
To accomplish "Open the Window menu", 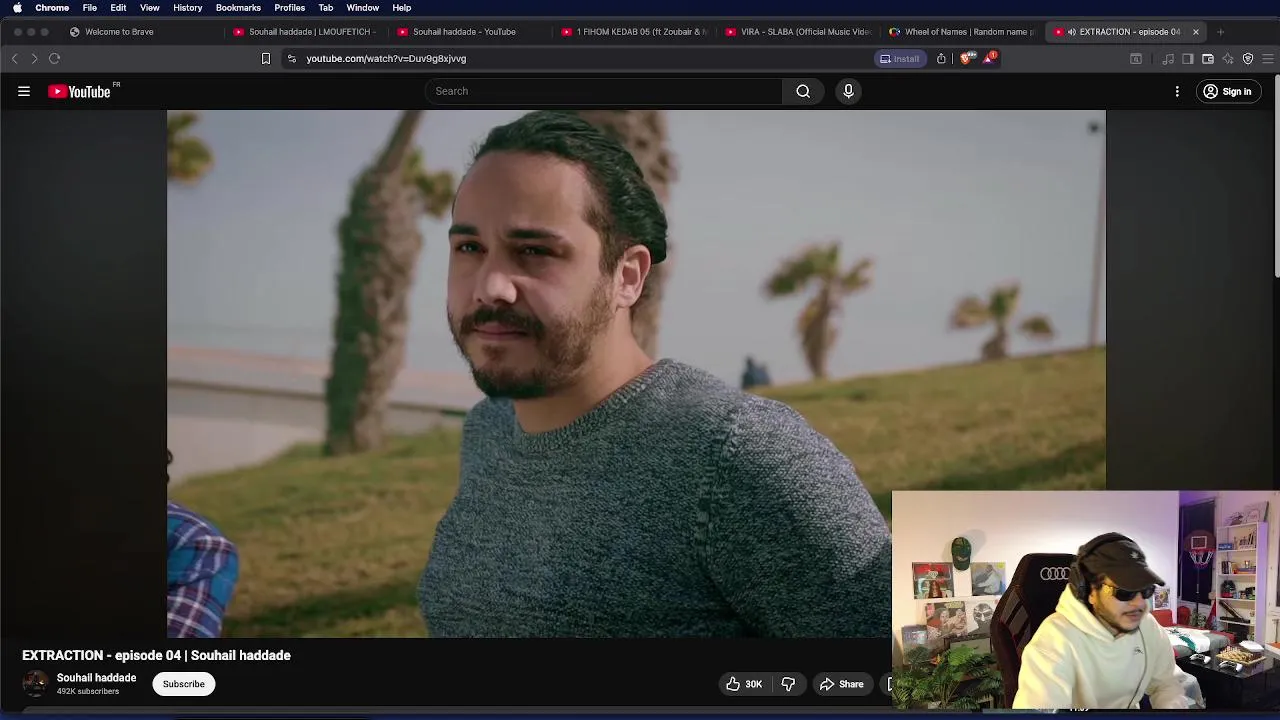I will (363, 8).
